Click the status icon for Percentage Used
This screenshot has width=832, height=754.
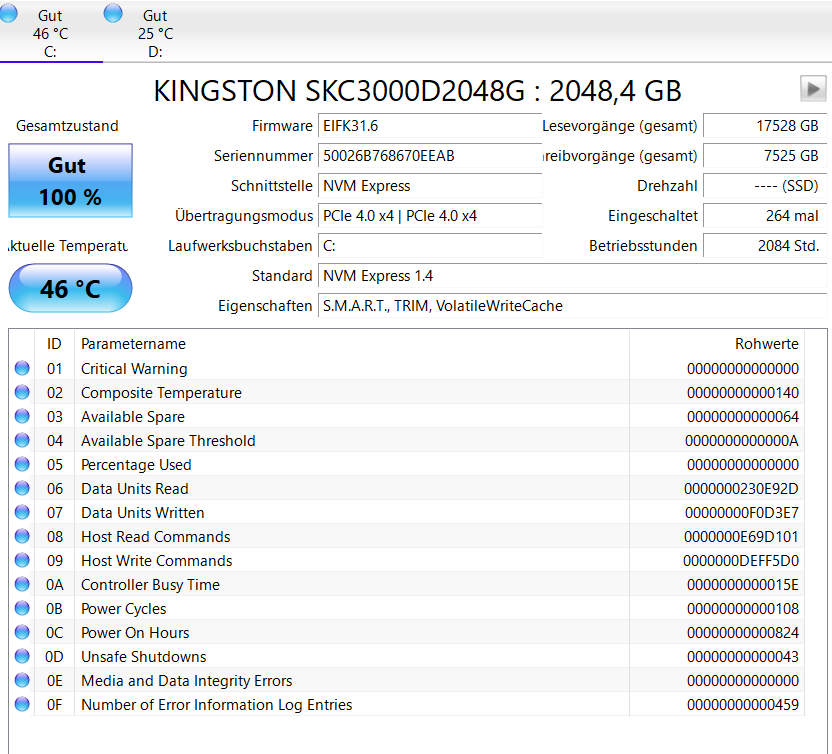22,464
